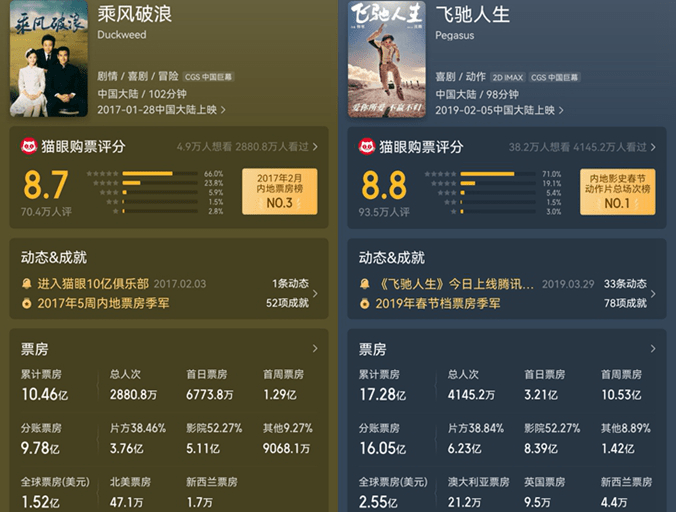Click the 2D IMAX tag on Pegasus
The width and height of the screenshot is (676, 512).
[508, 78]
